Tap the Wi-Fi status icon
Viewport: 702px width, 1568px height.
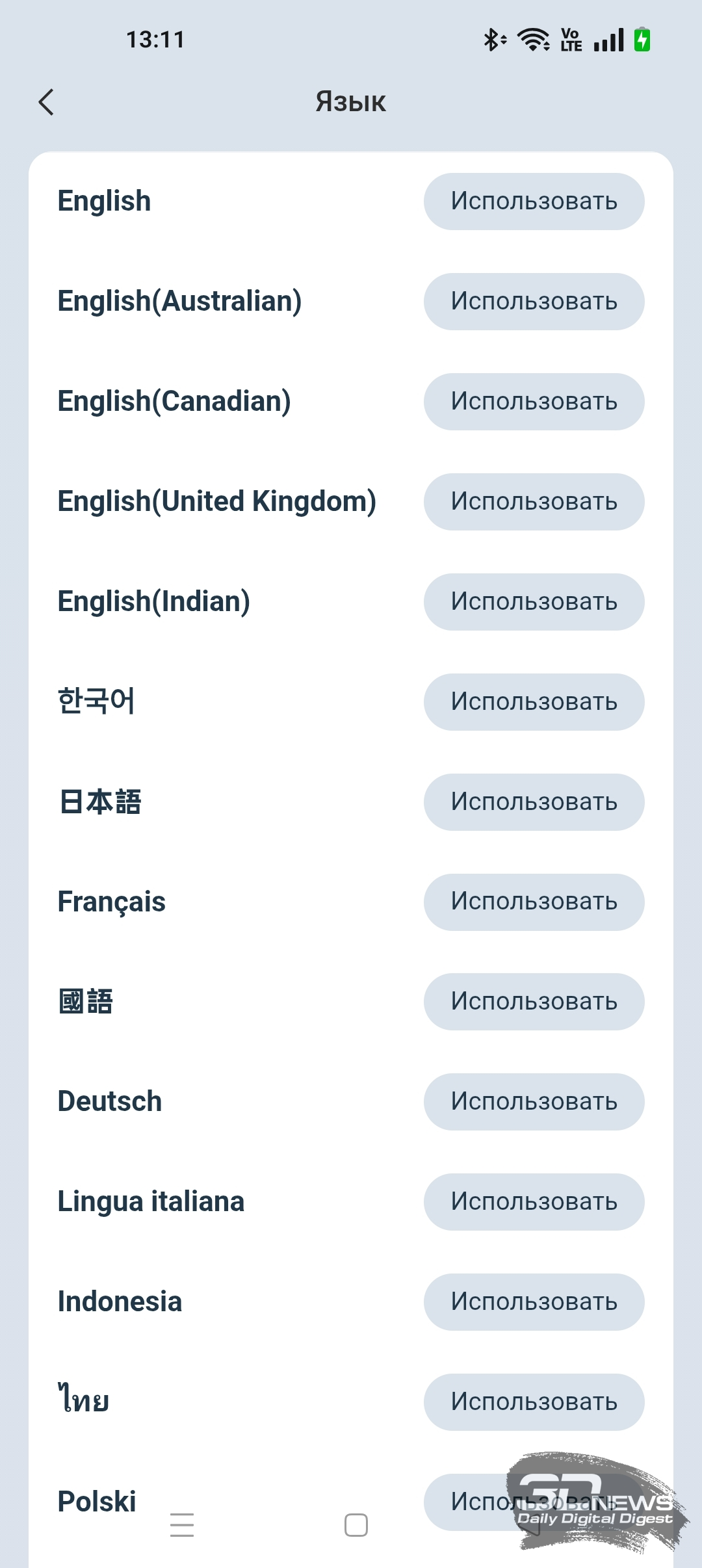[x=533, y=40]
